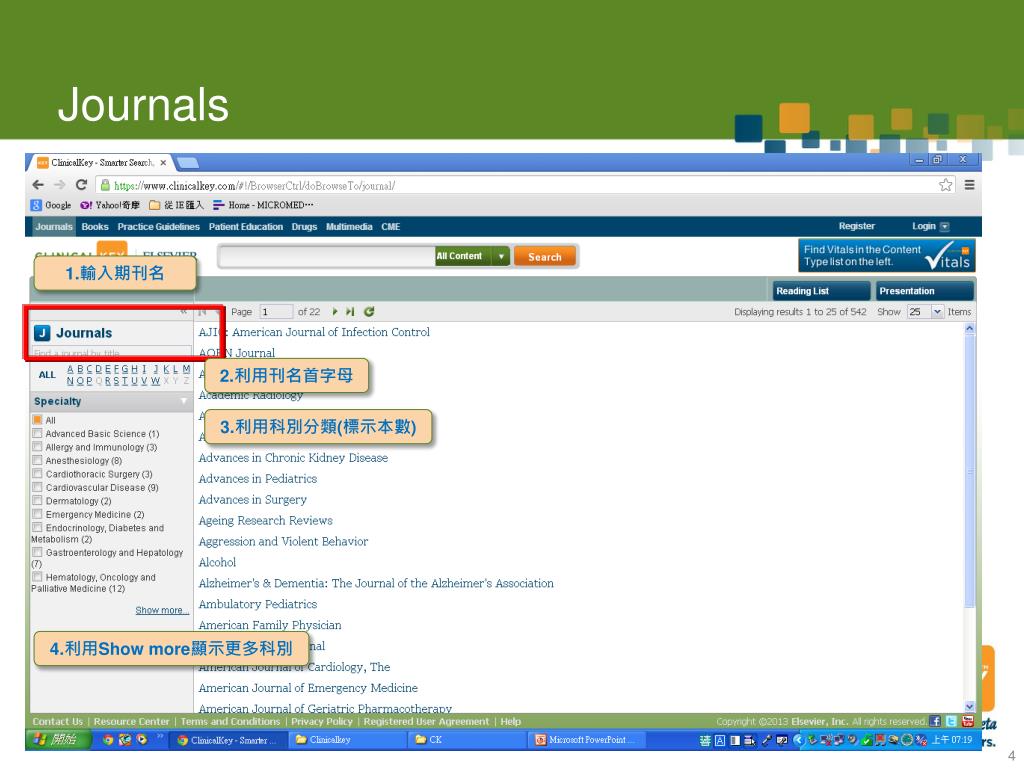
Task: Open the Twitter icon in footer
Action: (x=952, y=722)
